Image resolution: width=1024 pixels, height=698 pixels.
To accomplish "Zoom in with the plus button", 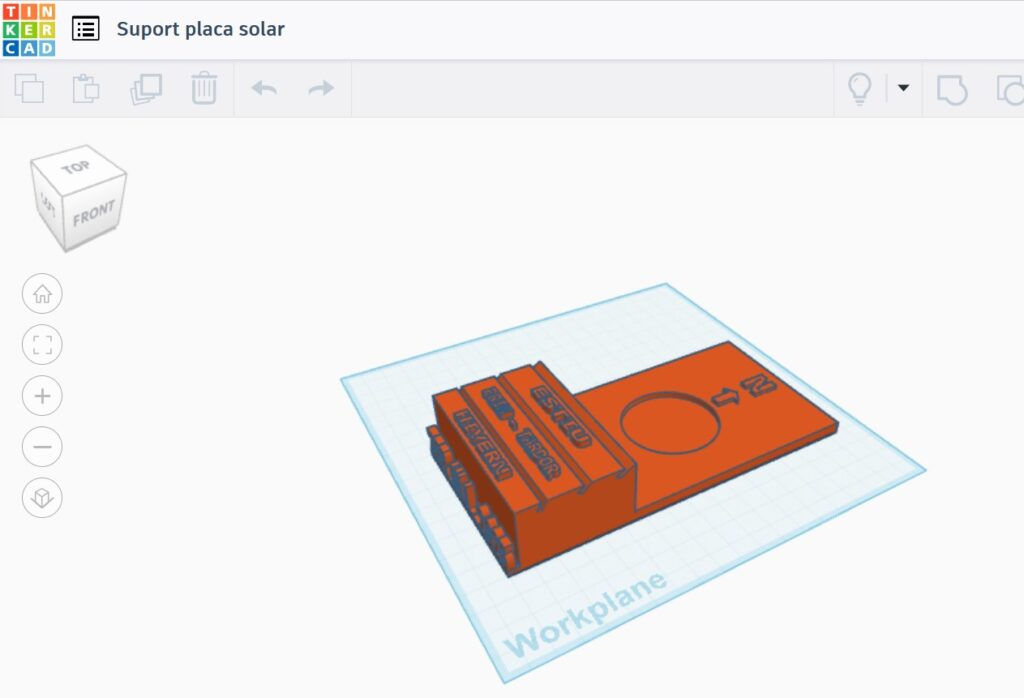I will pos(42,396).
